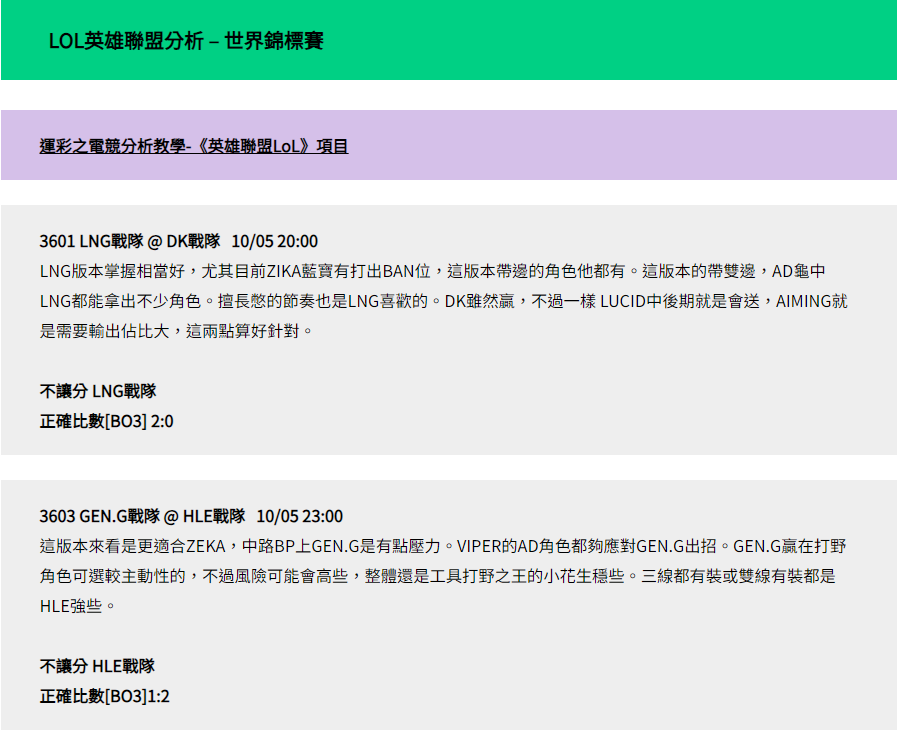Click the page title LOL英雄聯盟分析 – 世界錦標賽

pos(185,41)
